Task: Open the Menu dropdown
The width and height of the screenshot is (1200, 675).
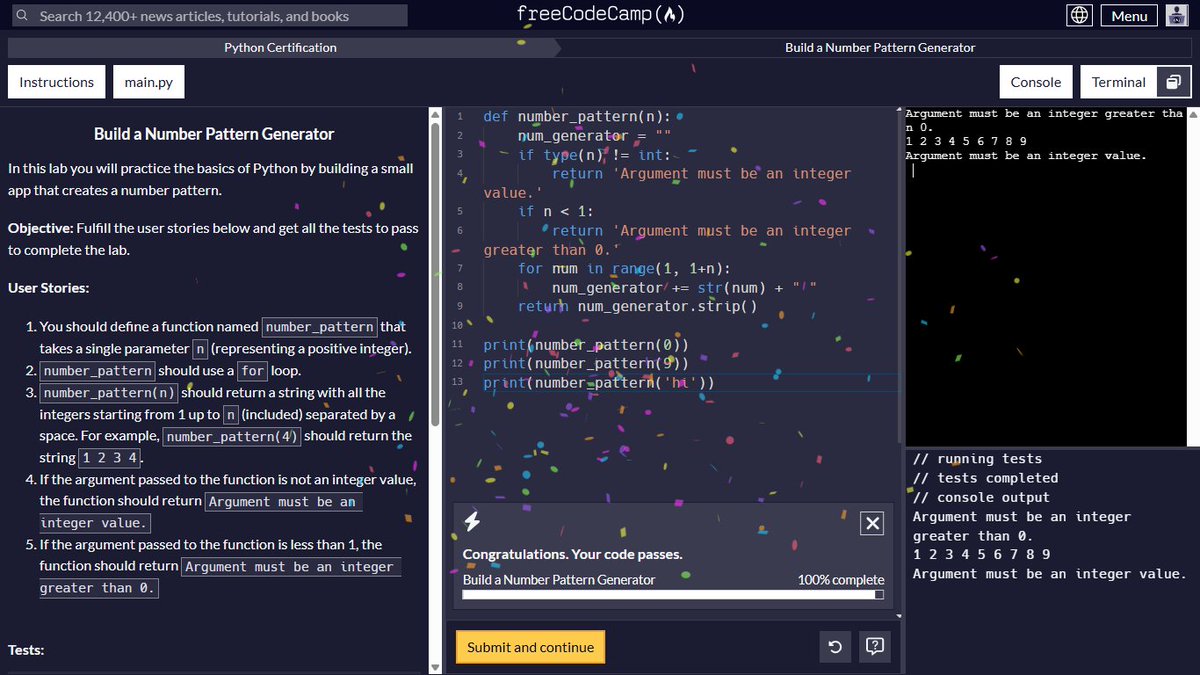Action: (1128, 15)
